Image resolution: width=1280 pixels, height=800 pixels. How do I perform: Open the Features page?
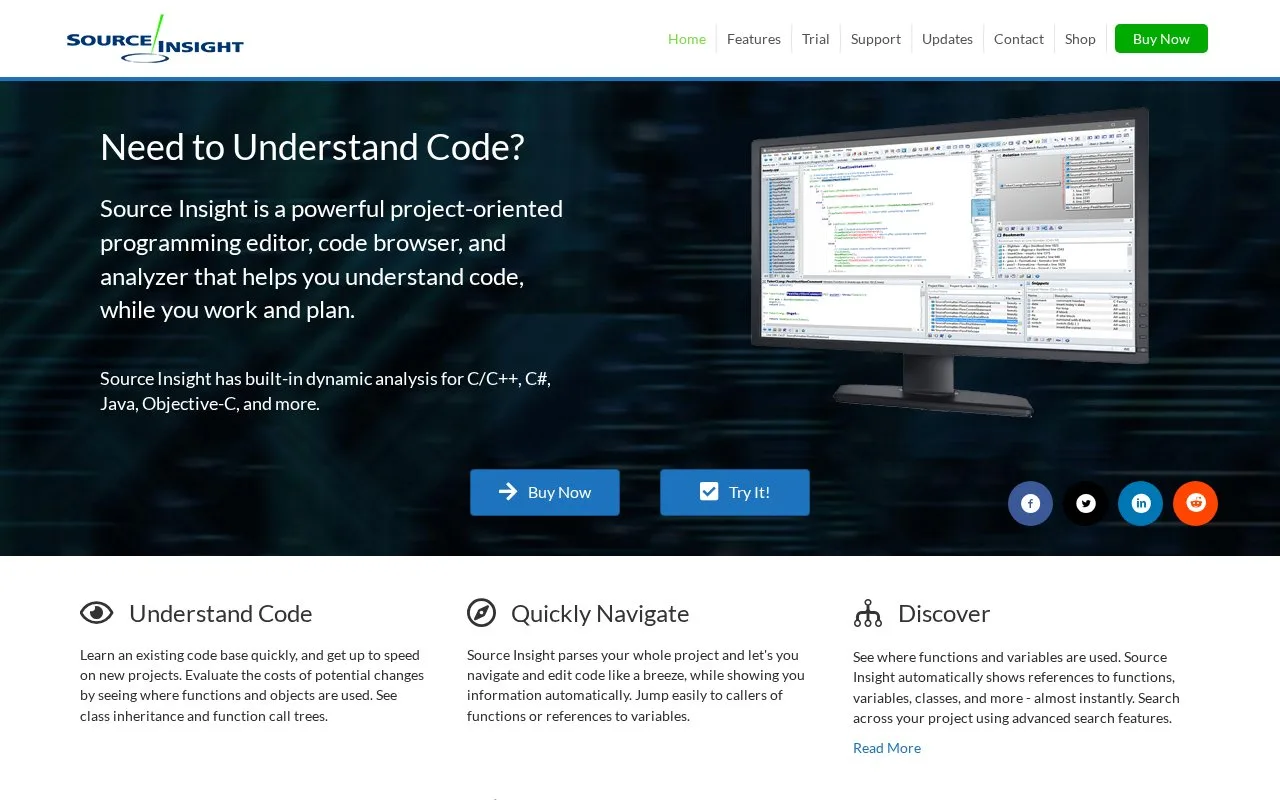(754, 39)
